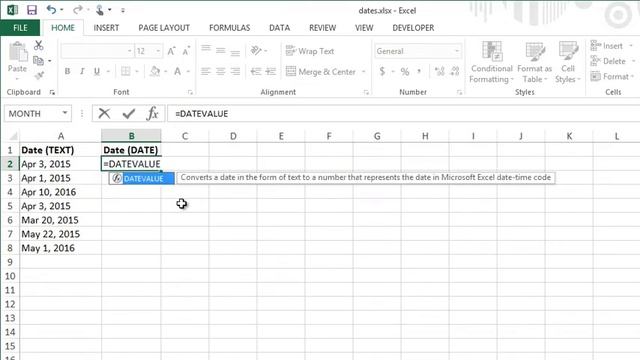Open Font dialog launcher

point(190,93)
